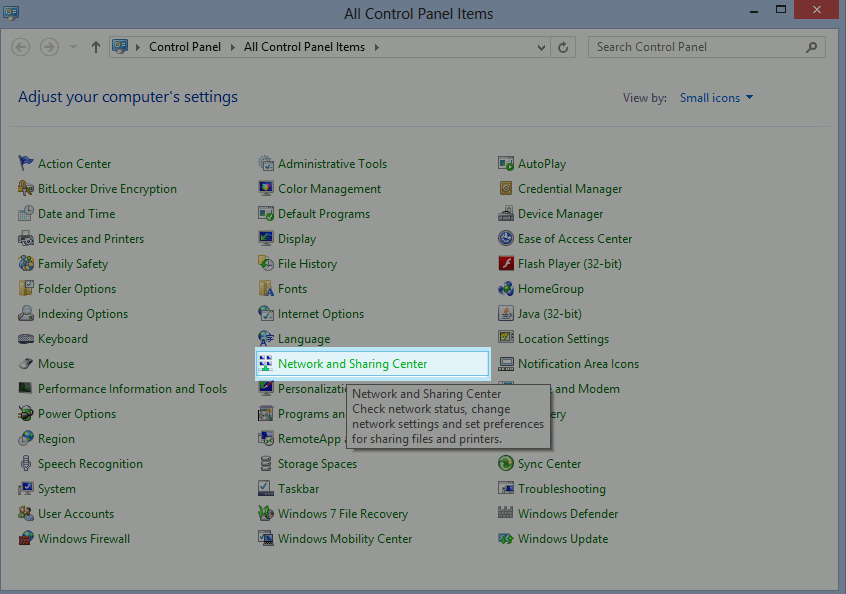Click the Java (32-bit) icon
The image size is (846, 594).
tap(507, 314)
